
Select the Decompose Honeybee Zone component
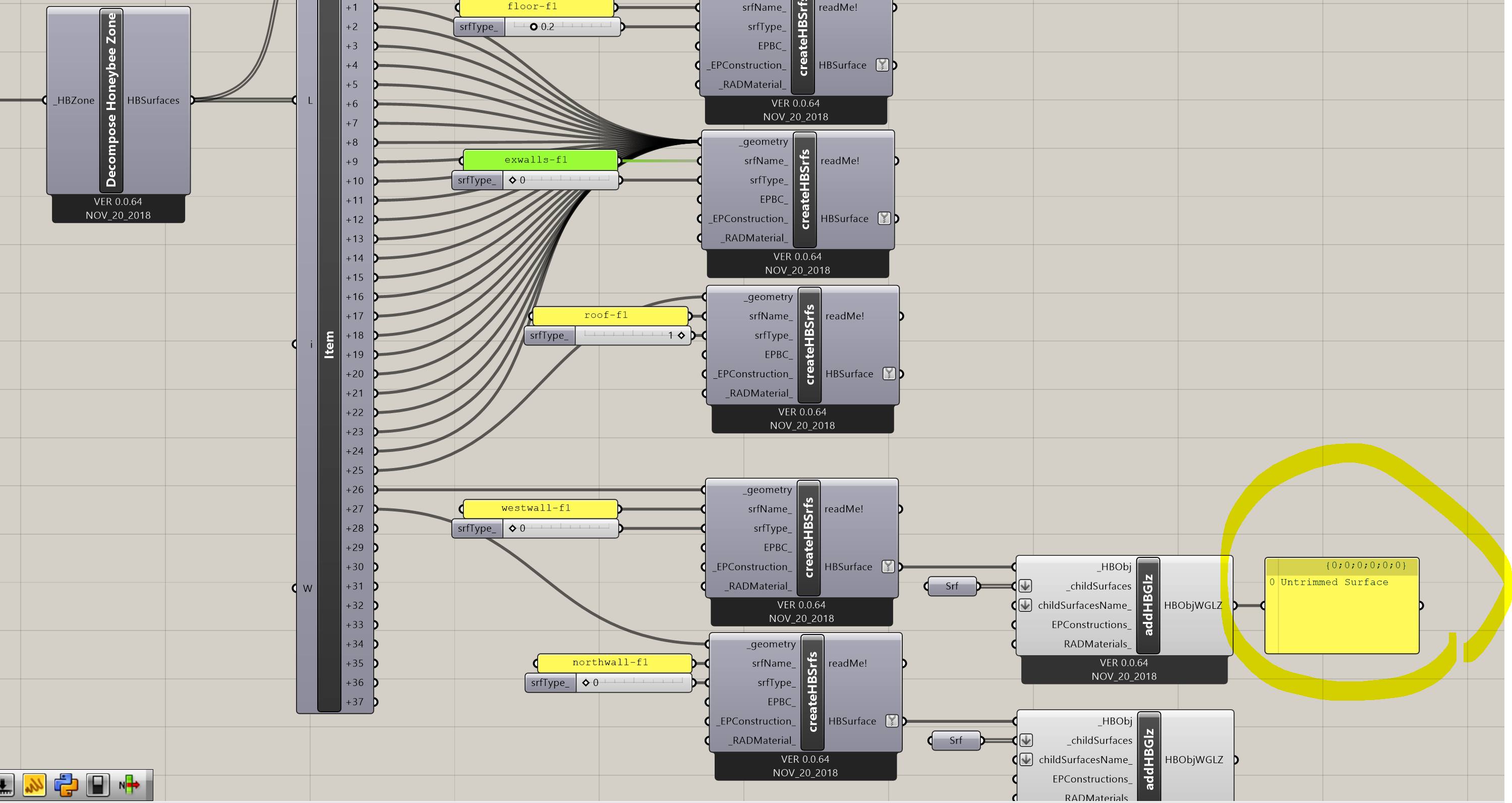(111, 100)
